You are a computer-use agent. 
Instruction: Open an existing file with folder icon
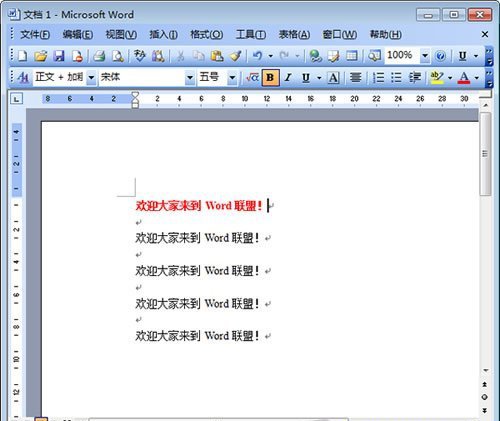(x=41, y=56)
